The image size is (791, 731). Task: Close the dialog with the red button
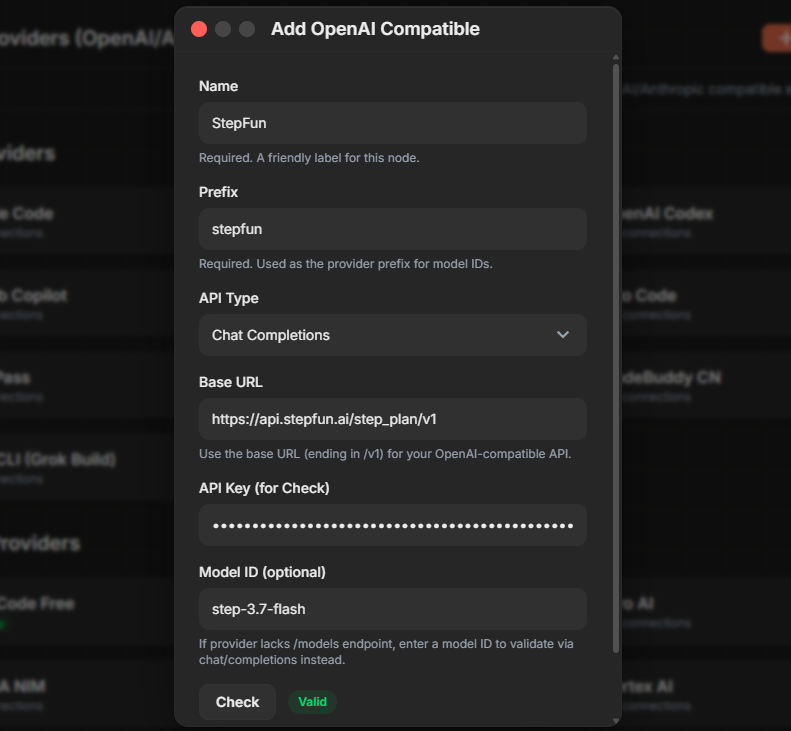click(199, 29)
